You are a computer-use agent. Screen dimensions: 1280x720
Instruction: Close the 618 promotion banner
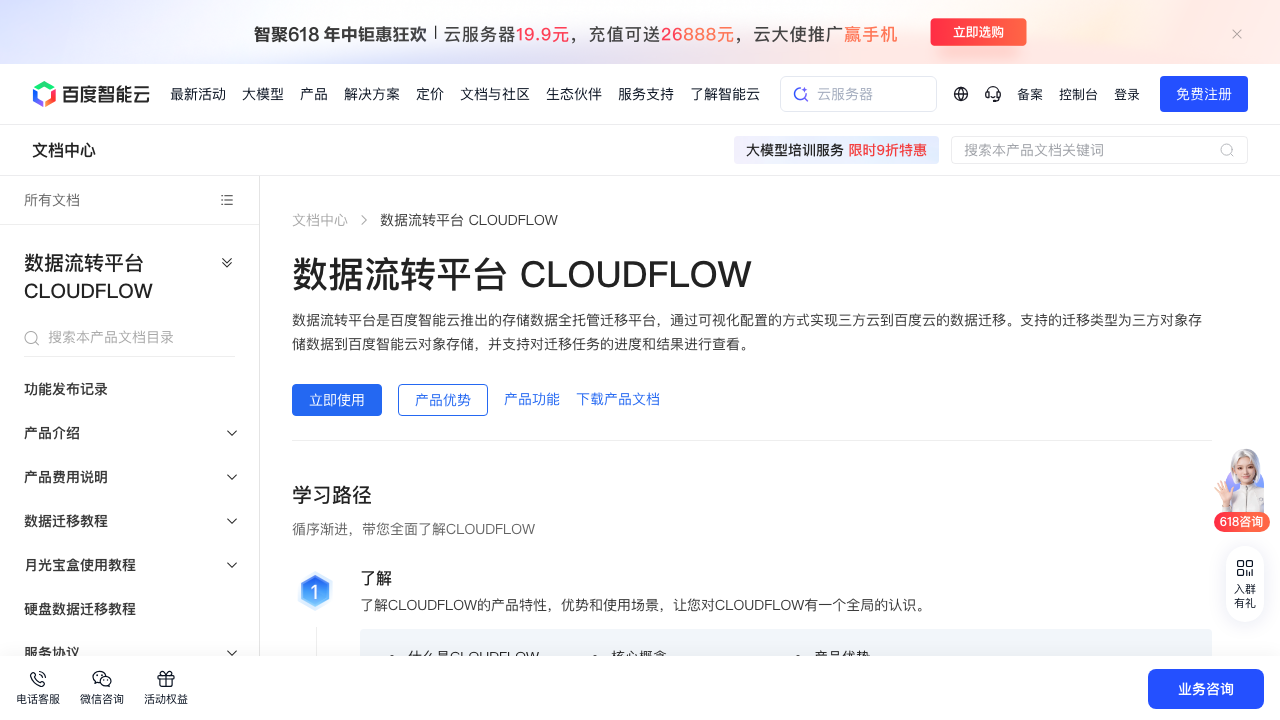(1237, 34)
